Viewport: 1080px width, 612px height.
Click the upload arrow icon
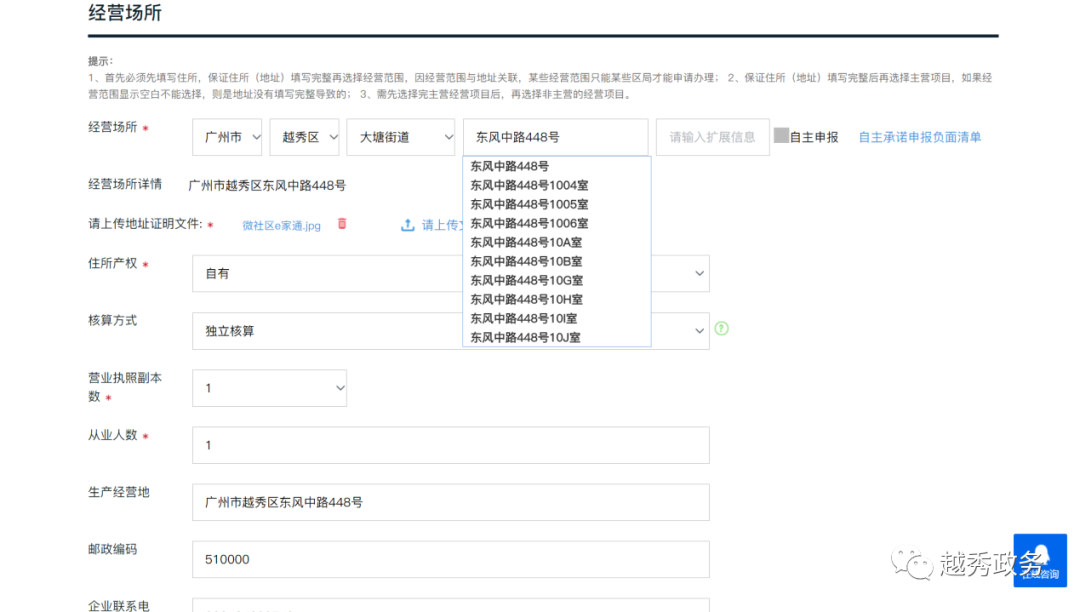(408, 225)
